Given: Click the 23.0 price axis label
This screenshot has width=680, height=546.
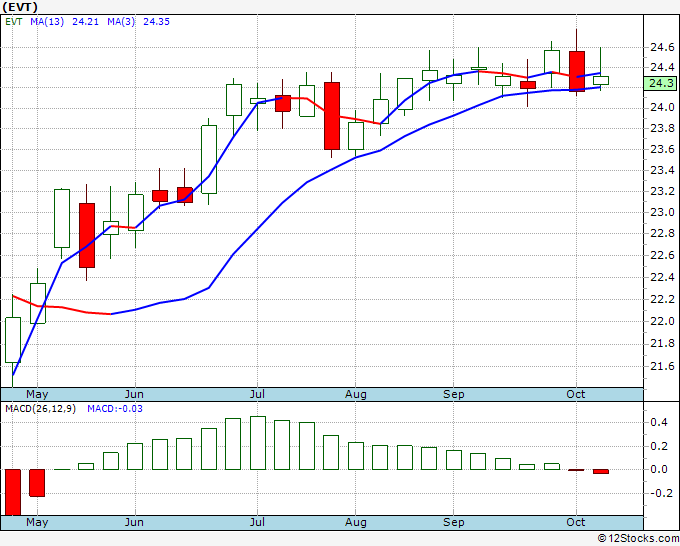Looking at the screenshot, I should [x=662, y=212].
